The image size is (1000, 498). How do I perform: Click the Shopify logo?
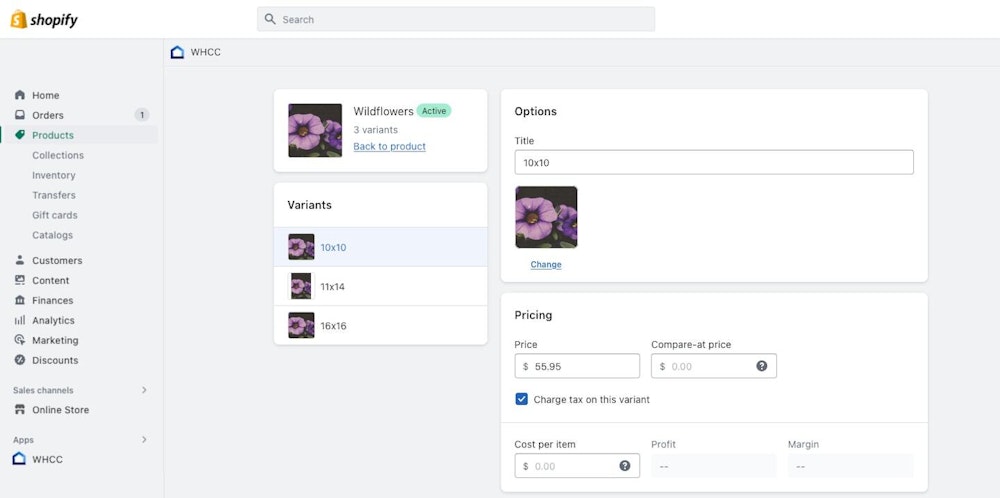44,19
